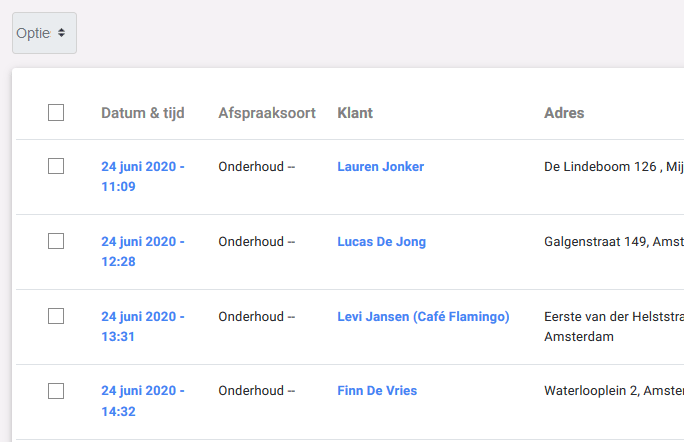Viewport: 684px width, 442px height.
Task: Select the Lucas De Jong row checkbox
Action: coord(56,241)
